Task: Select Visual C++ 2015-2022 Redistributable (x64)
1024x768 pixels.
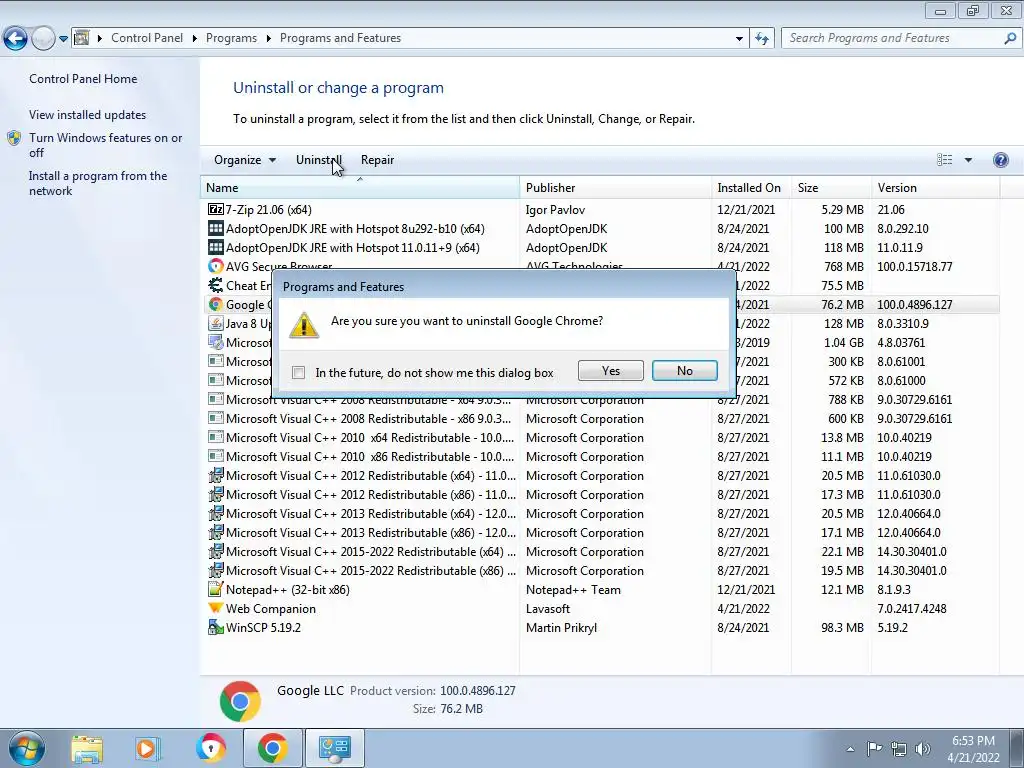Action: (600, 551)
